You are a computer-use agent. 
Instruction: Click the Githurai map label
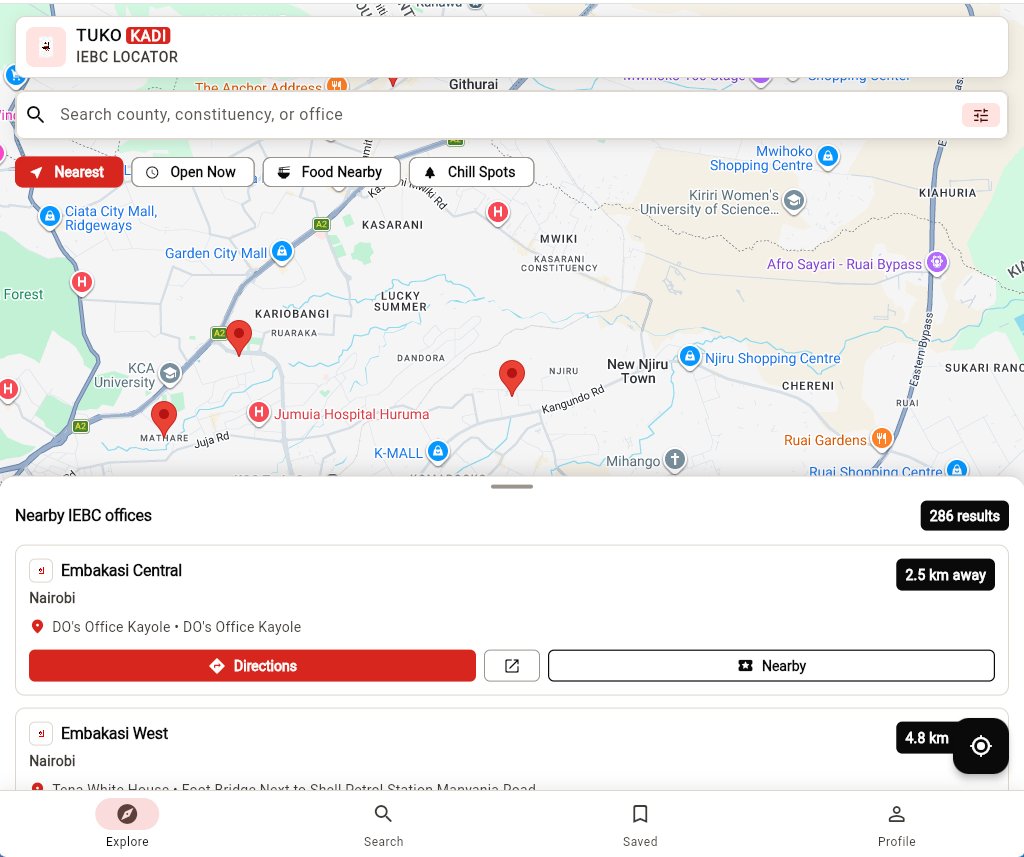[x=473, y=84]
